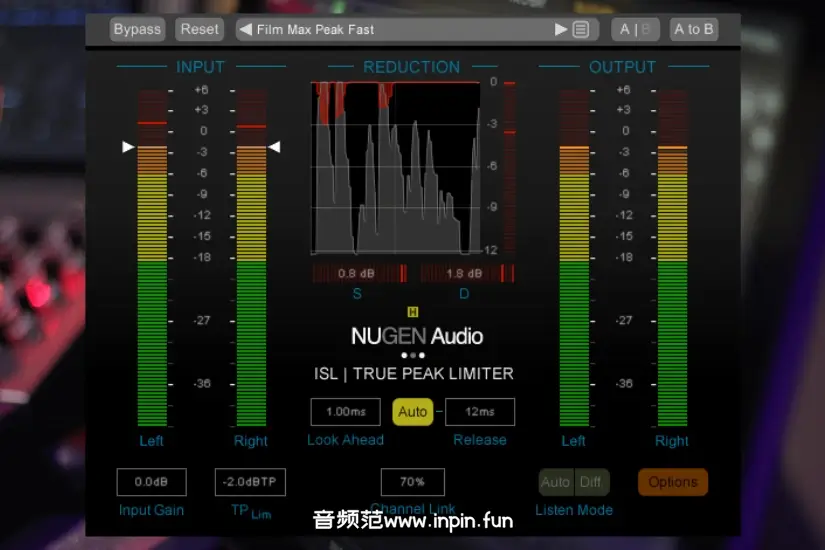Click the previous preset left arrow
The height and width of the screenshot is (550, 825).
[246, 29]
